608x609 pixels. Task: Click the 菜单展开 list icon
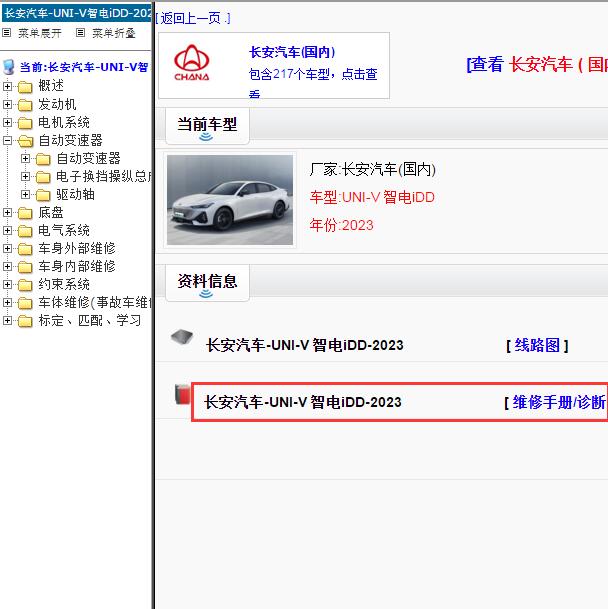[x=6, y=33]
